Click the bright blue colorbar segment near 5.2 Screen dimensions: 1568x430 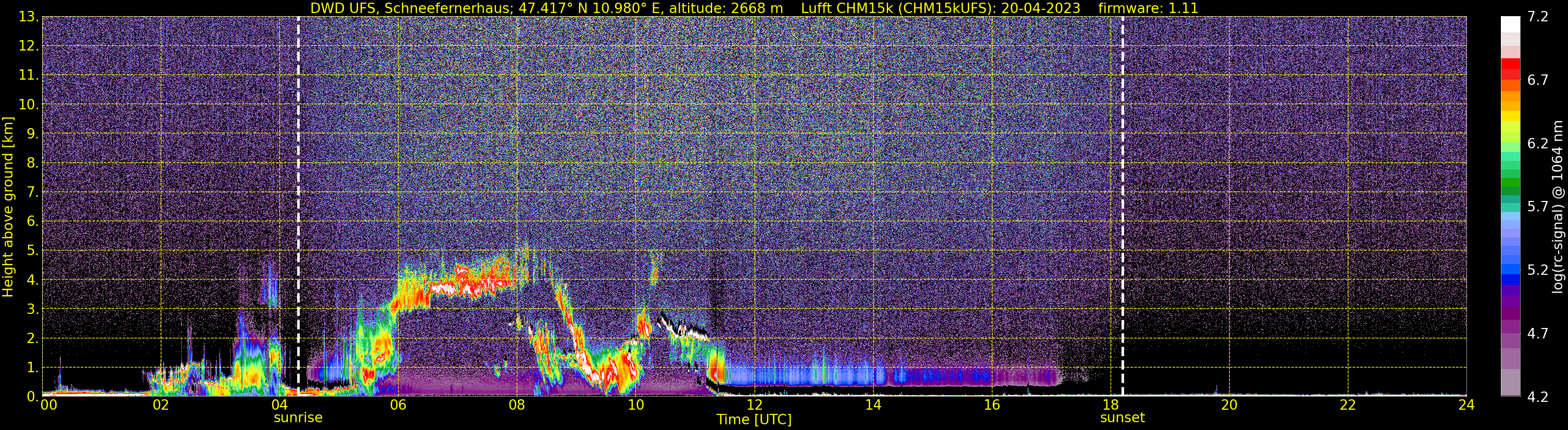tap(1510, 269)
